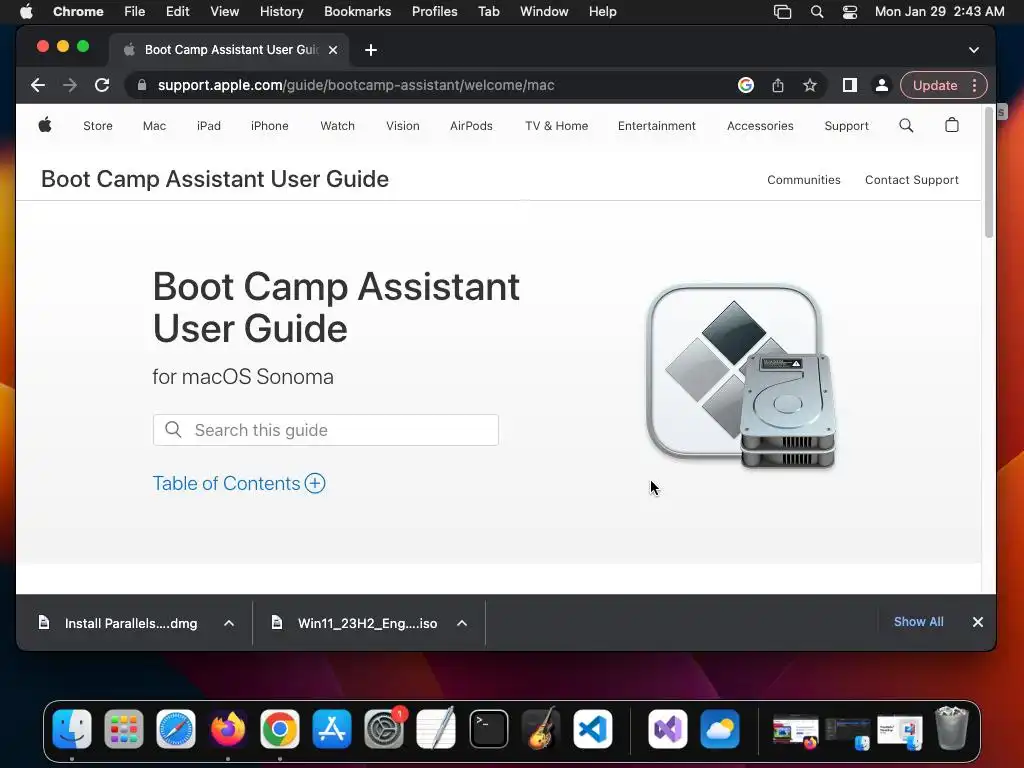Image resolution: width=1024 pixels, height=768 pixels.
Task: Open App Store from the Dock
Action: [332, 729]
